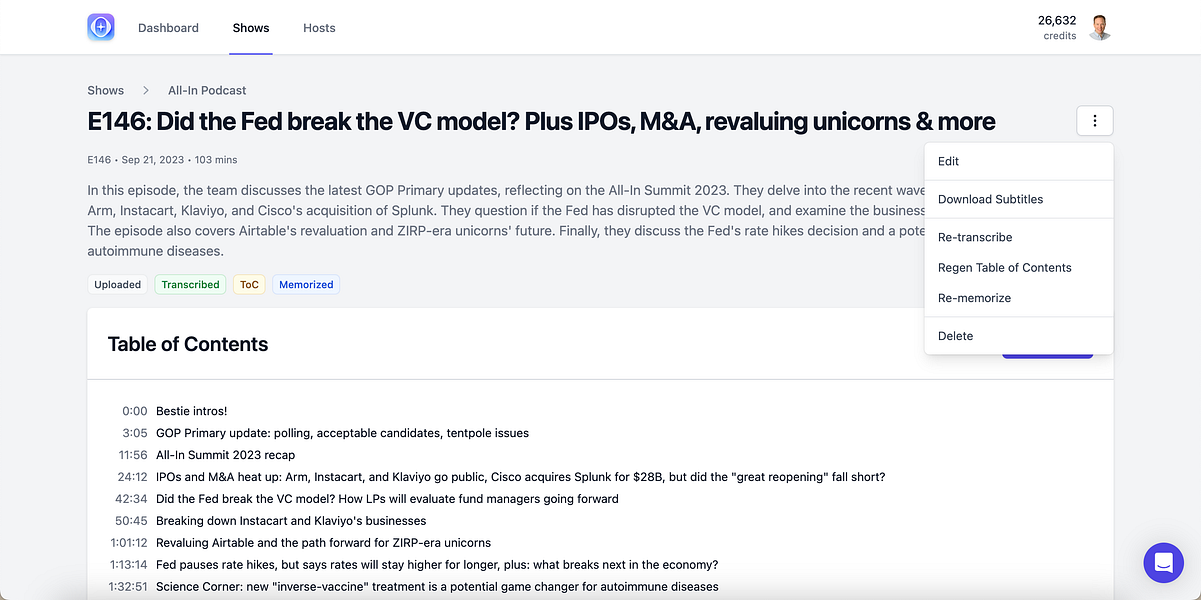
Task: Click the Transcribed status badge
Action: coord(190,285)
